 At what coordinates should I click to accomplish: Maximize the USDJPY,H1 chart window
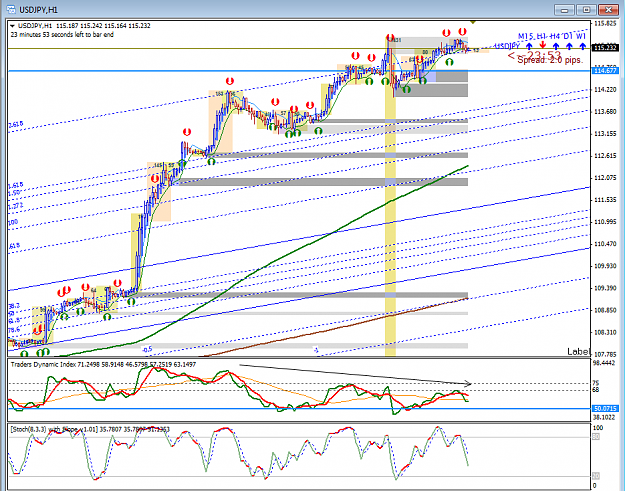586,10
